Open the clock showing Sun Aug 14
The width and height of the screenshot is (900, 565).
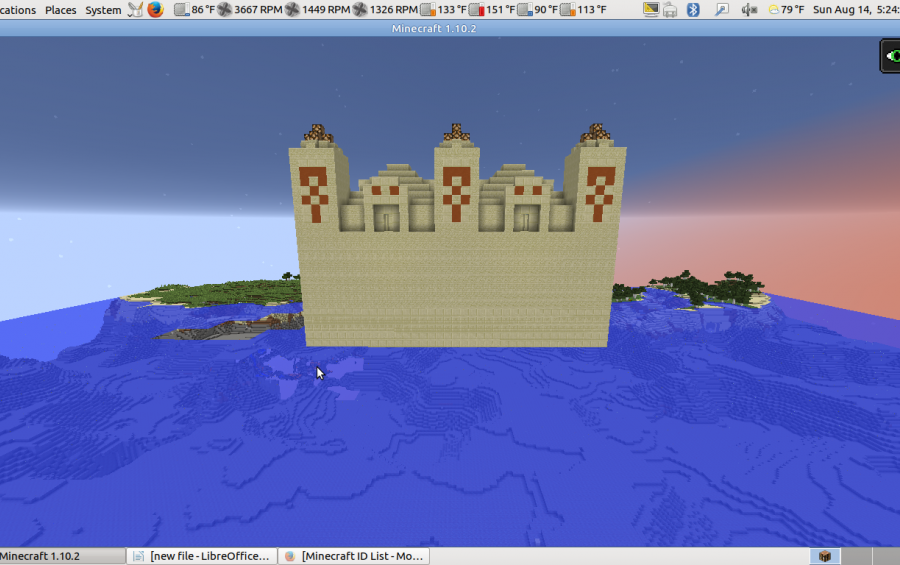(x=856, y=10)
